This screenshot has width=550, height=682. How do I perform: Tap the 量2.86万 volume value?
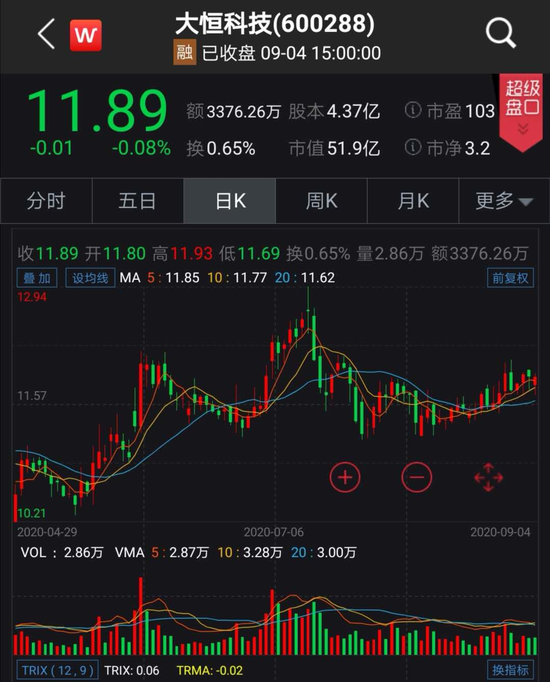click(390, 253)
